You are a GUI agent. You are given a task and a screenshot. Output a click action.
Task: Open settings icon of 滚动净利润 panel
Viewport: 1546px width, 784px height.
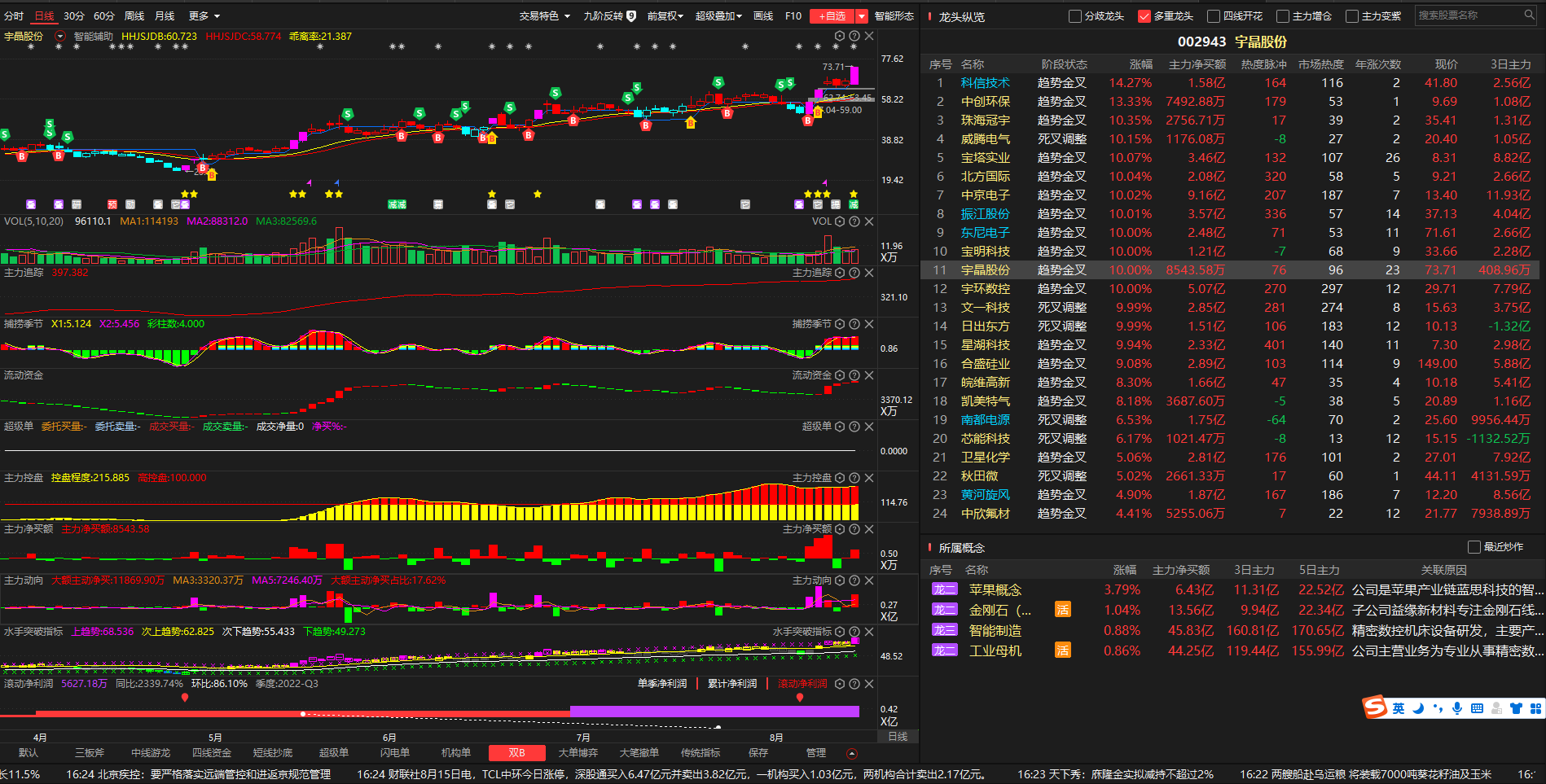tap(840, 684)
